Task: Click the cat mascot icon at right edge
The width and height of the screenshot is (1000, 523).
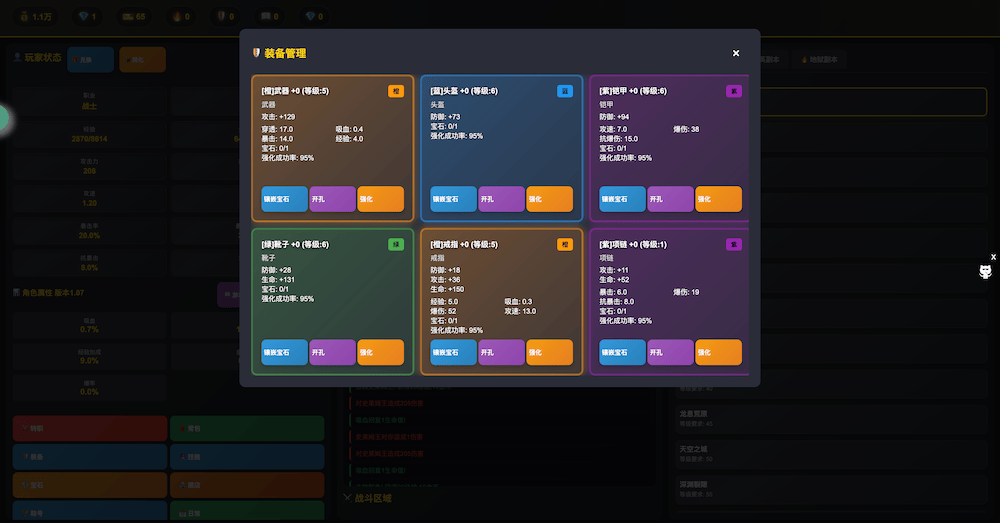Action: point(985,272)
